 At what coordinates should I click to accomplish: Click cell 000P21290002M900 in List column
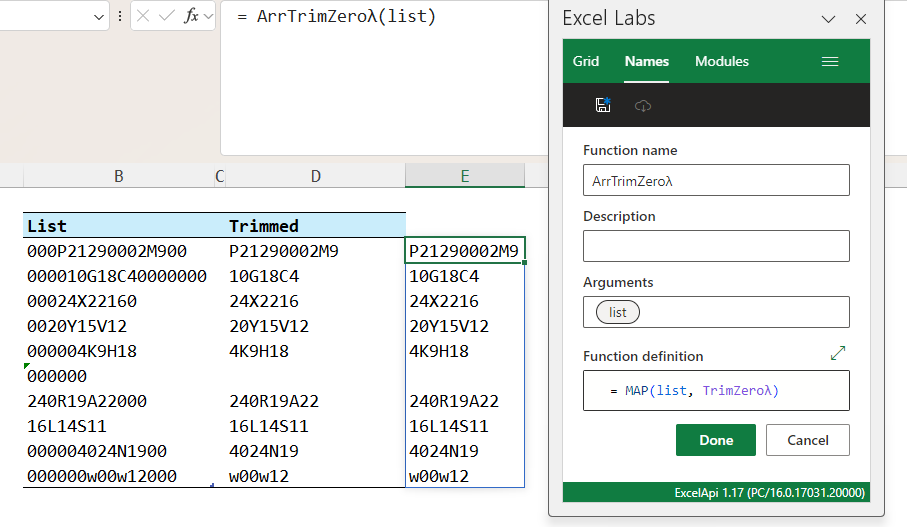107,251
